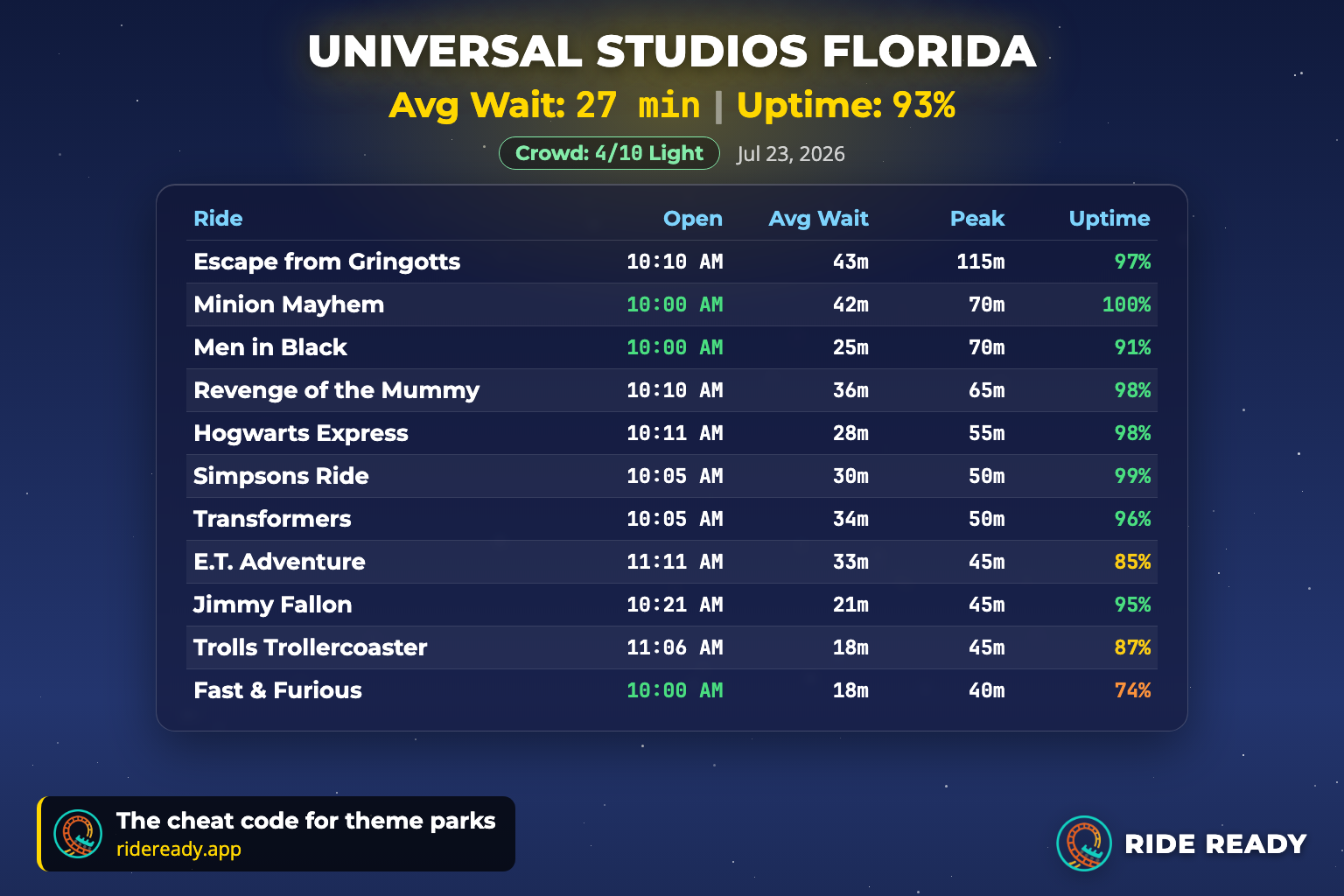Click the "UNIVERSAL STUDIOS FLORIDA" title
Viewport: 1344px width, 896px height.
pos(672,51)
